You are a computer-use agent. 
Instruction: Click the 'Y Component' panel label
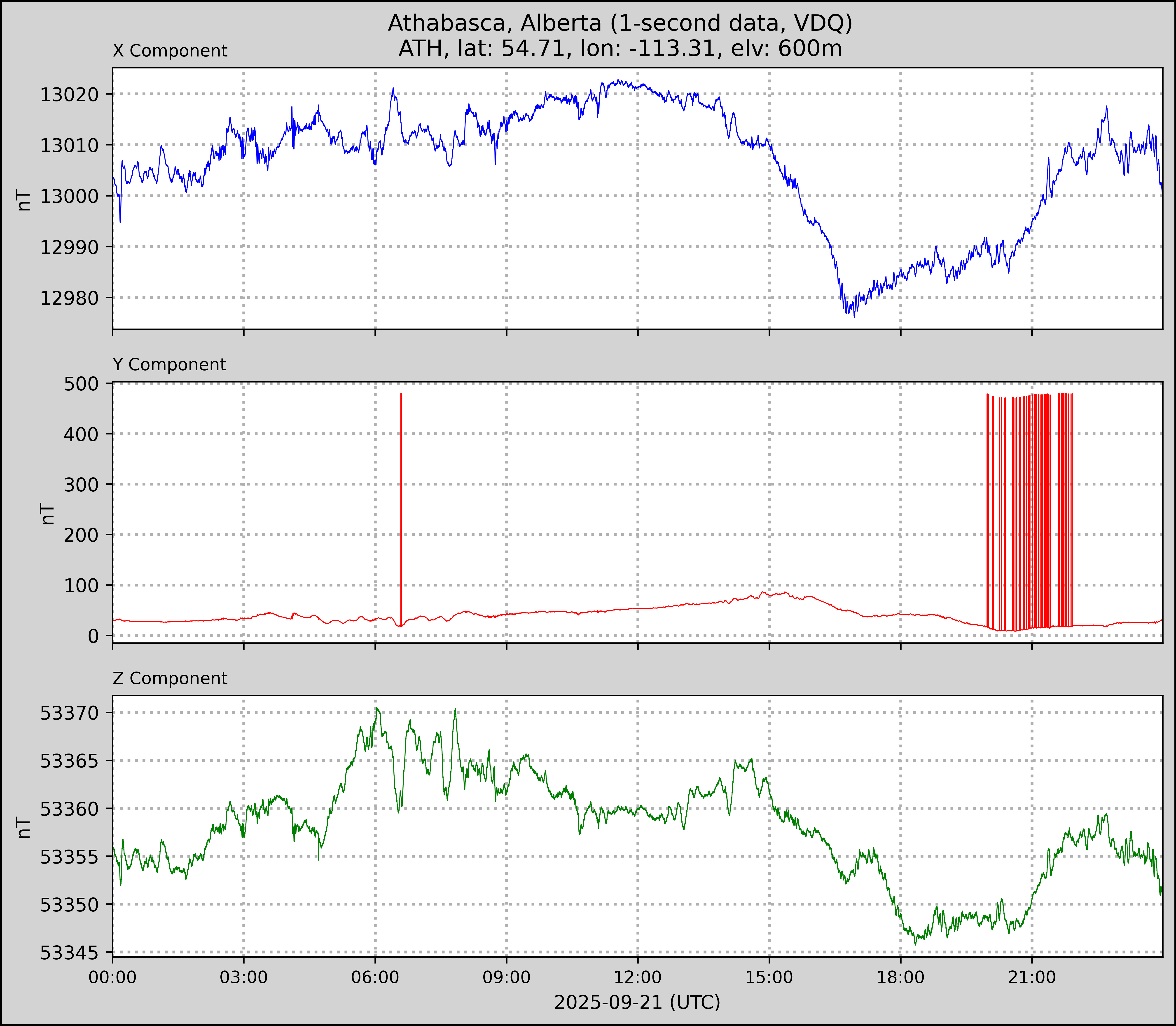pos(169,365)
